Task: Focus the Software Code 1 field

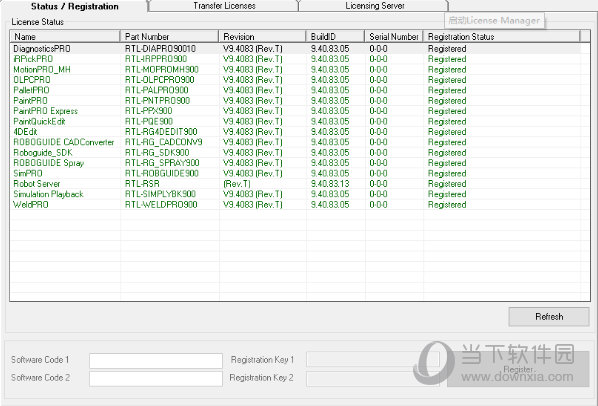Action: (156, 361)
